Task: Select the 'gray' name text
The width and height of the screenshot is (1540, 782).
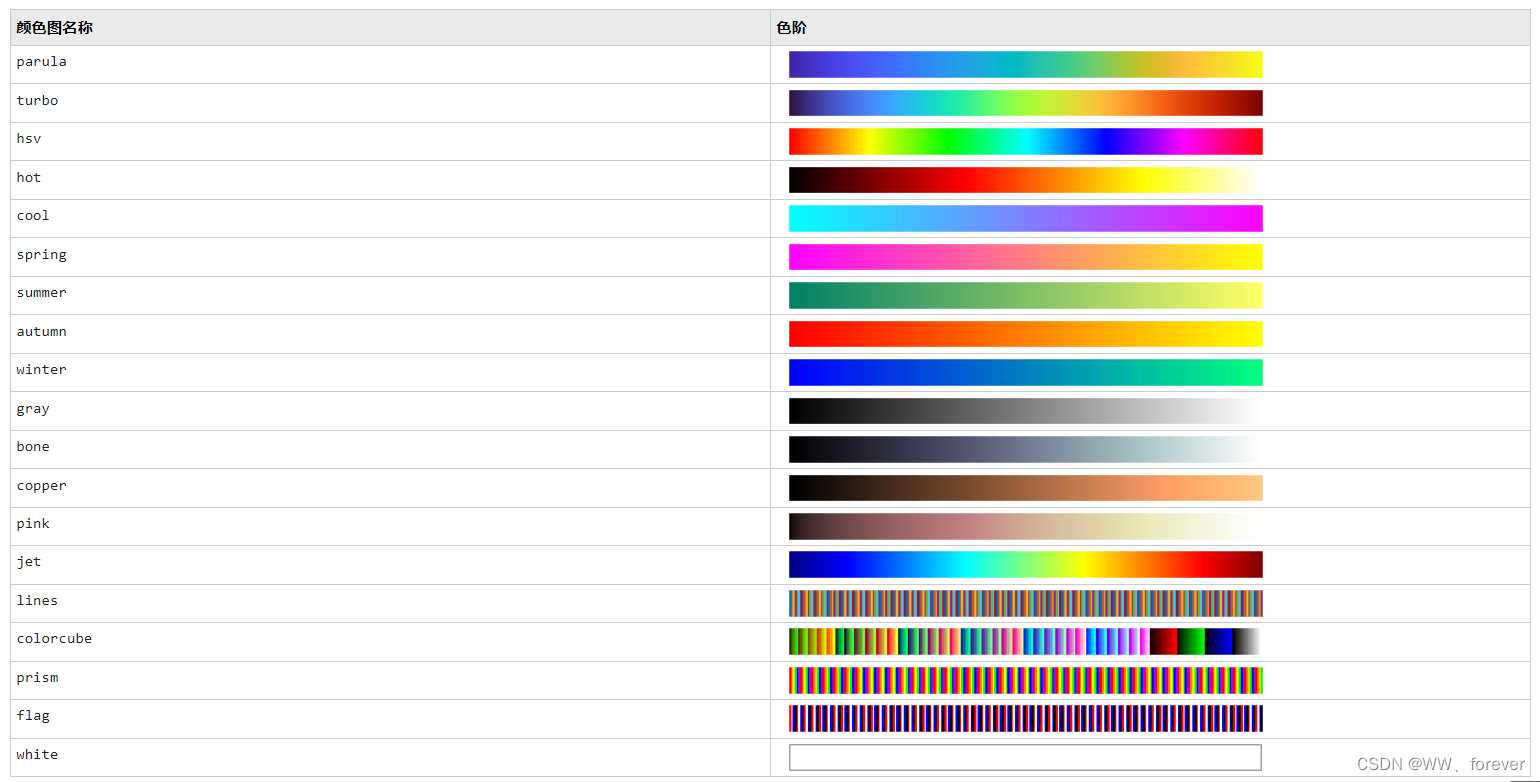Action: (33, 409)
